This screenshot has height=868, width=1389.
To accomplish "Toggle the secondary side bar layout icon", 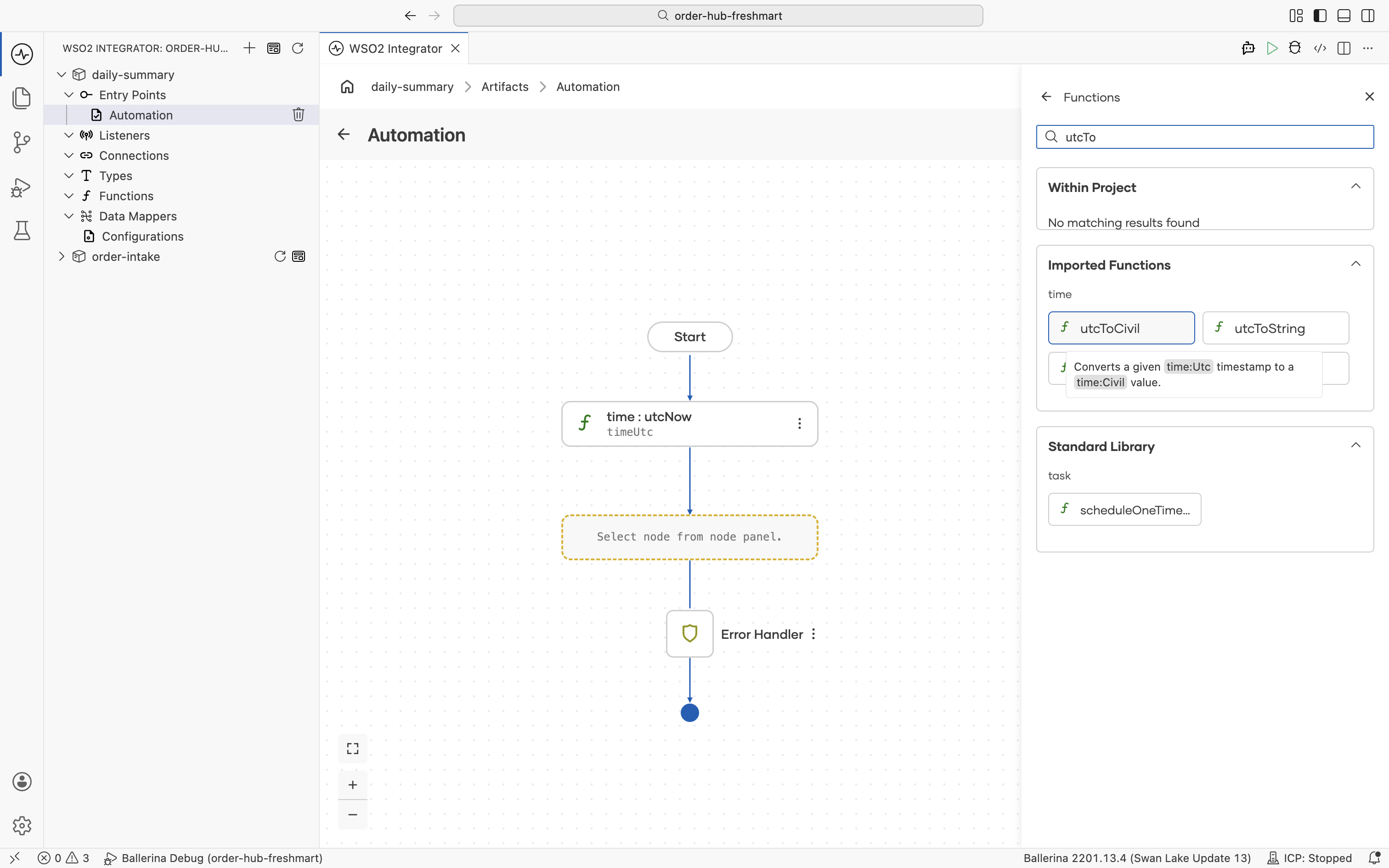I will (x=1368, y=16).
